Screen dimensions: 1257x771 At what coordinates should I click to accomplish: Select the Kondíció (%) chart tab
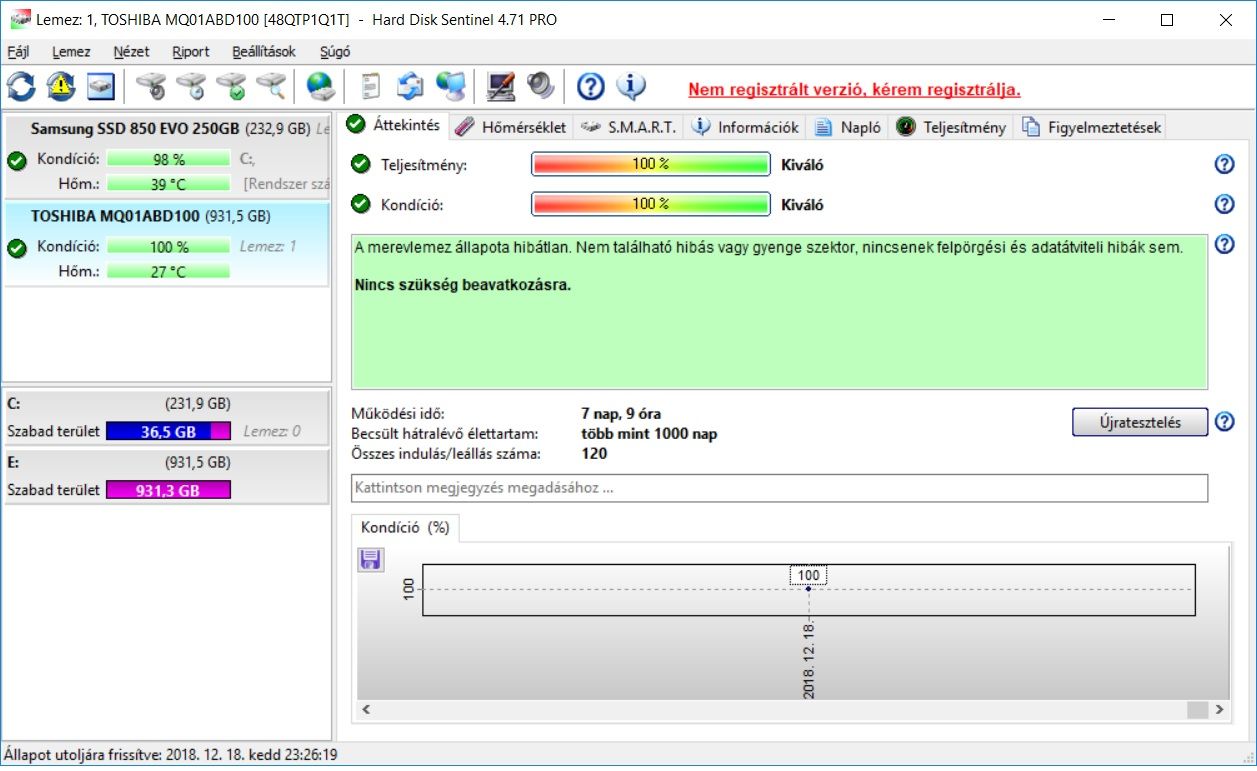405,528
